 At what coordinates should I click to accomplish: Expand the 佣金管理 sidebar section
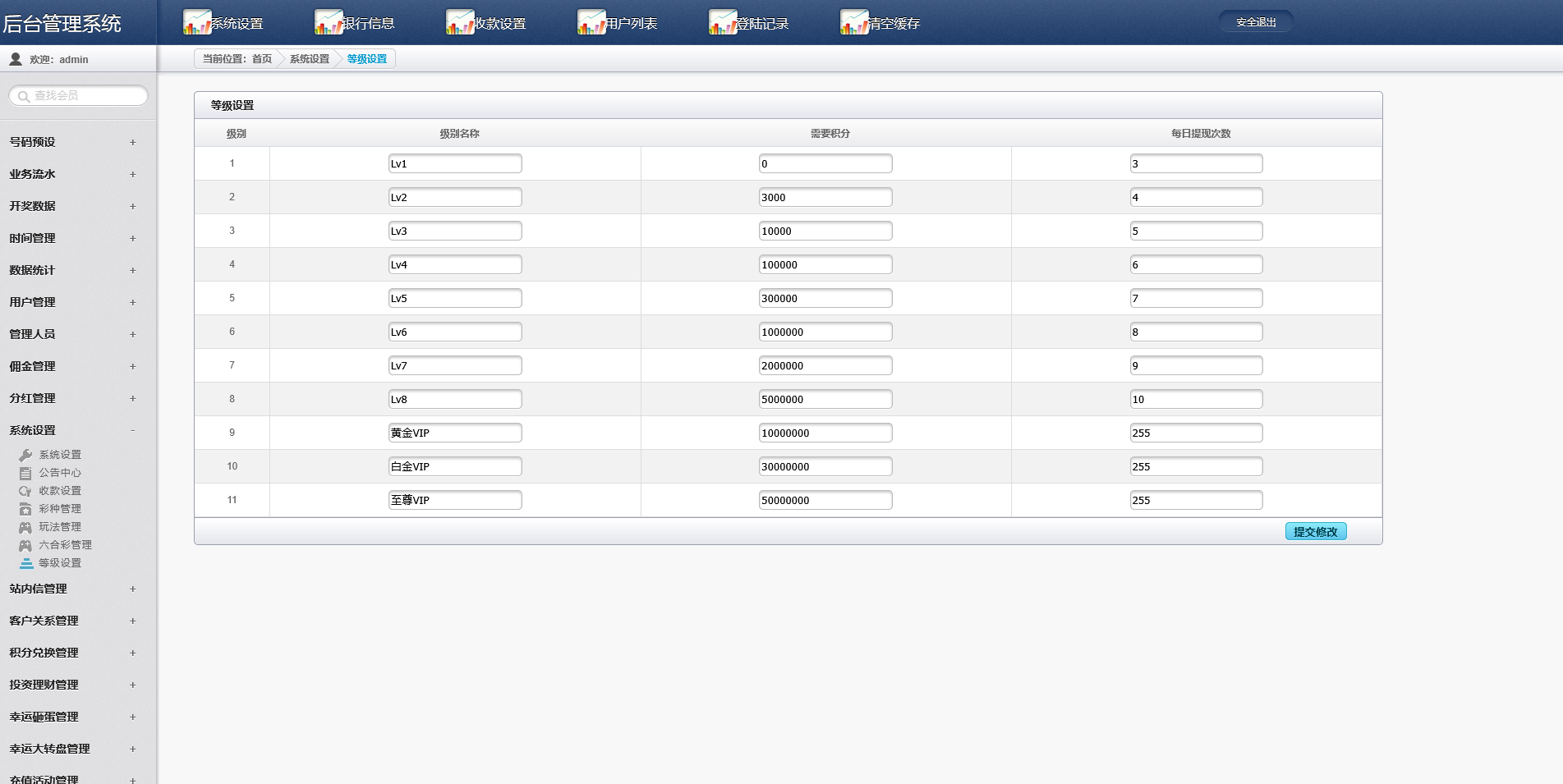point(132,366)
